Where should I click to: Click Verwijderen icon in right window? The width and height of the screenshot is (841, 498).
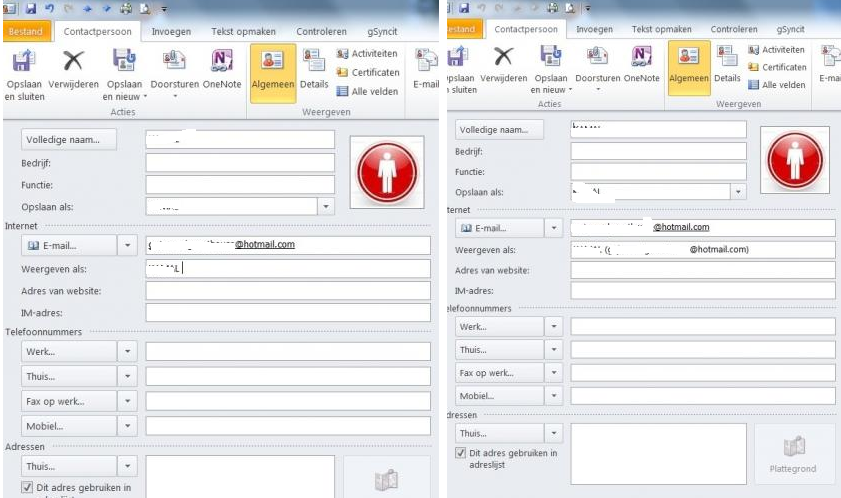pyautogui.click(x=503, y=56)
